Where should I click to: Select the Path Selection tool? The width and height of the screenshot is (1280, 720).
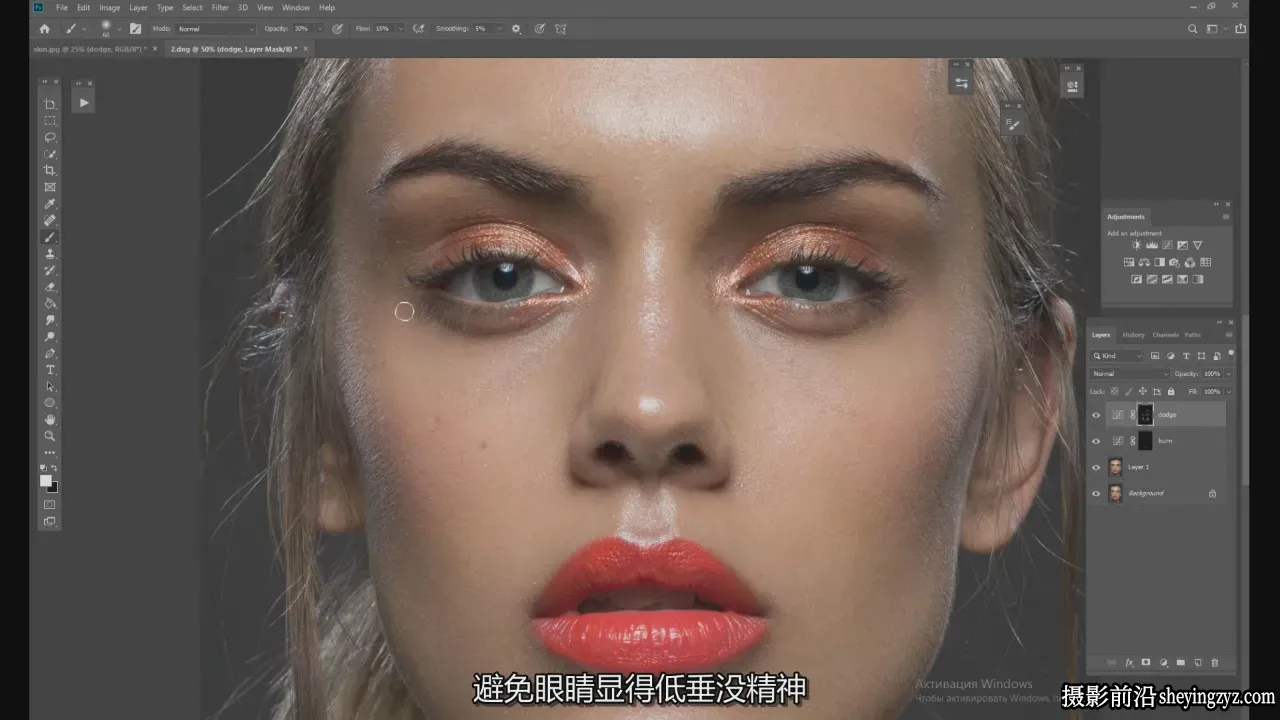(50, 386)
